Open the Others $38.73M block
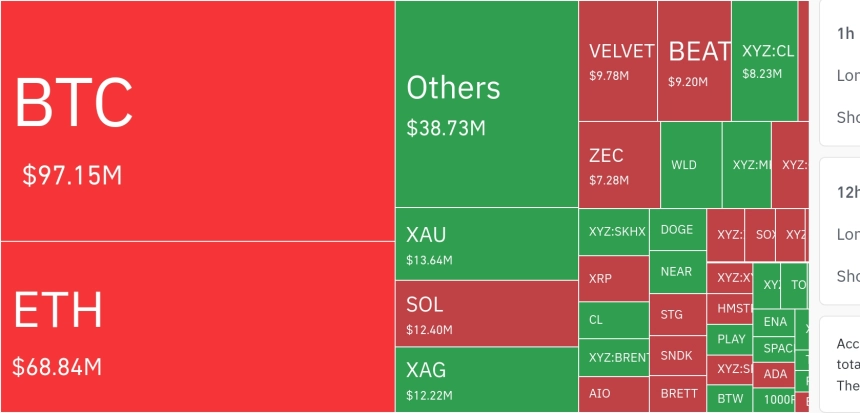 486,104
